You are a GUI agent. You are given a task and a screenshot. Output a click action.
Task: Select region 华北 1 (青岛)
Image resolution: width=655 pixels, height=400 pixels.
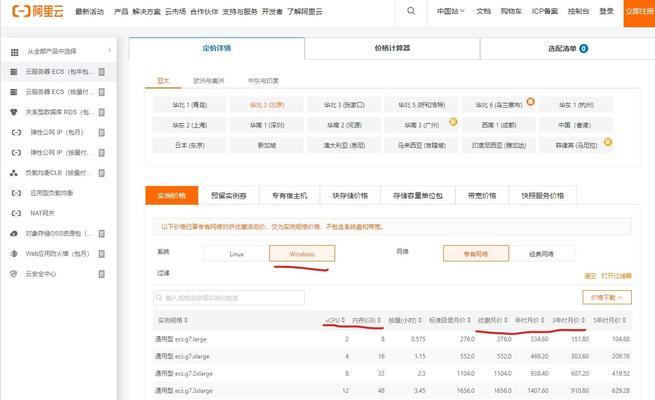[x=190, y=105]
